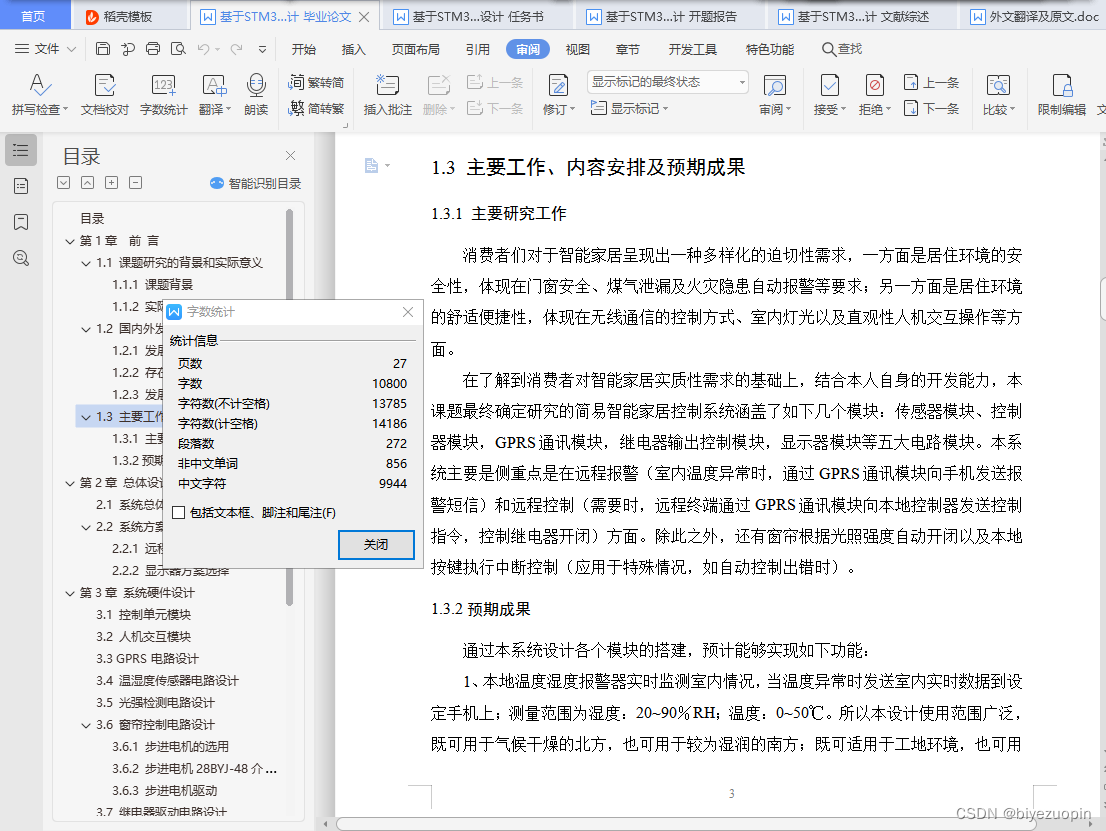
Task: Insert a new comment
Action: point(387,94)
